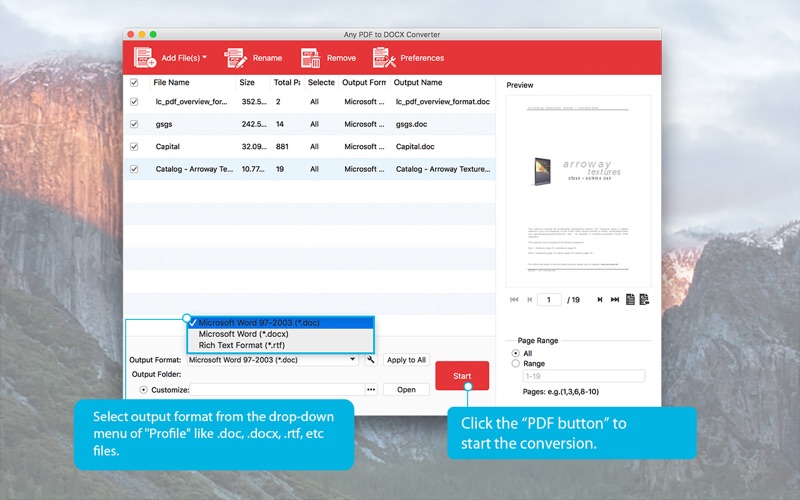Click the Microsoft ... format cell for Capital

364,146
